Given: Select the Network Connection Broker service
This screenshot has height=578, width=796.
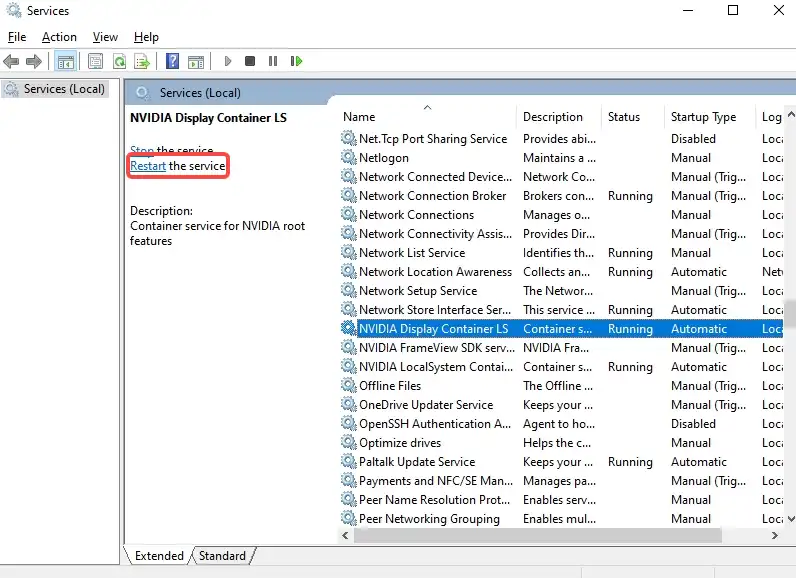Looking at the screenshot, I should [x=561, y=195].
